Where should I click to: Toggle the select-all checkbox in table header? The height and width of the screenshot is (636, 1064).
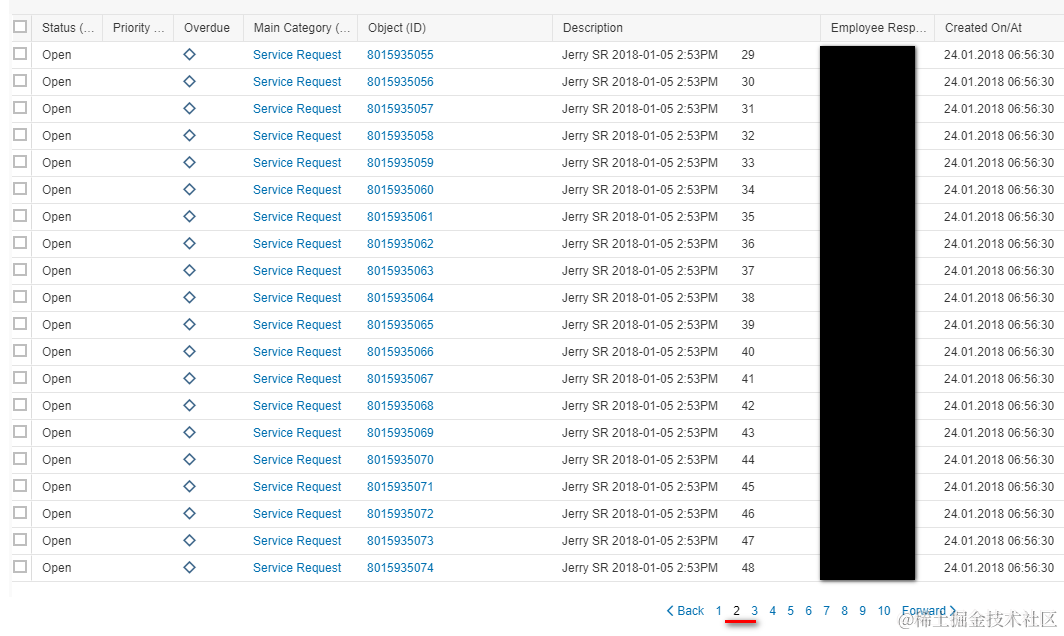coord(20,26)
